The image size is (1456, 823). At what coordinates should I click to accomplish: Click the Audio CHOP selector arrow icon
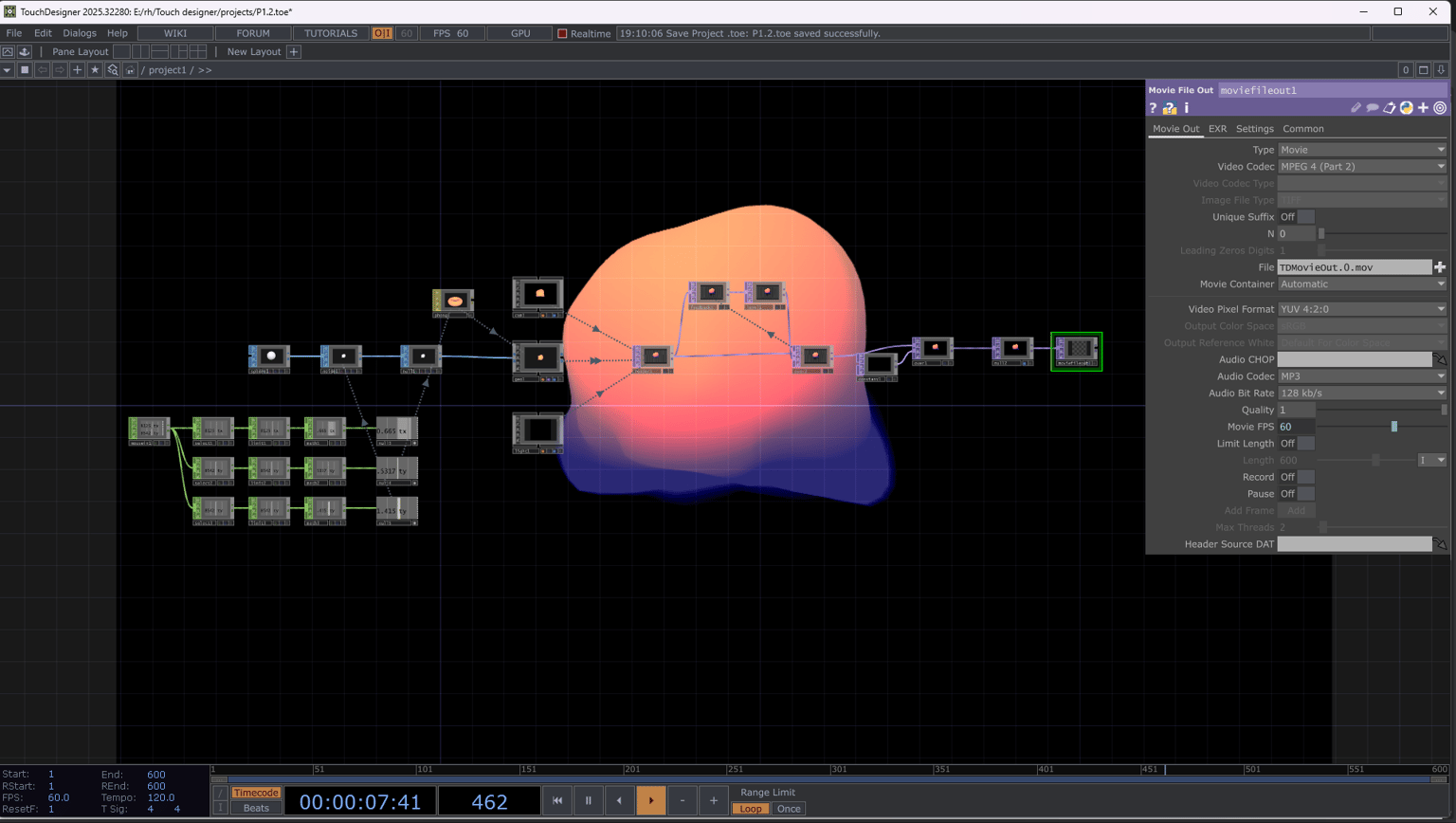point(1440,359)
